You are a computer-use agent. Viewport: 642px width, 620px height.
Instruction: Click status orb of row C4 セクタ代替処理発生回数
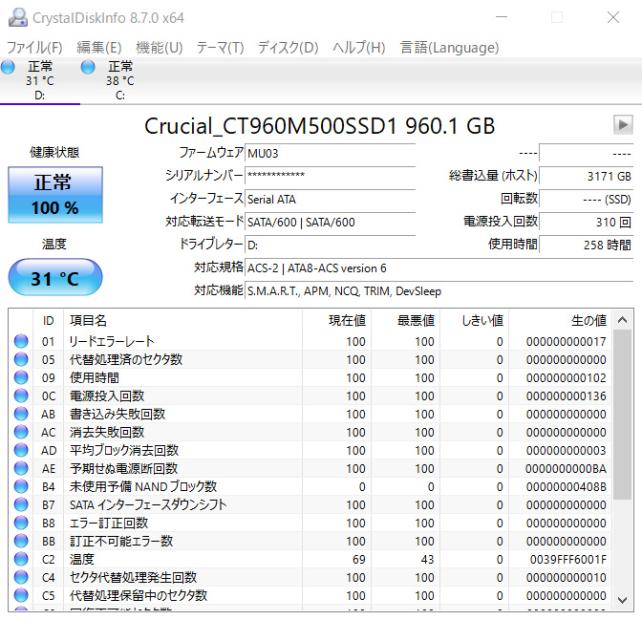point(21,577)
